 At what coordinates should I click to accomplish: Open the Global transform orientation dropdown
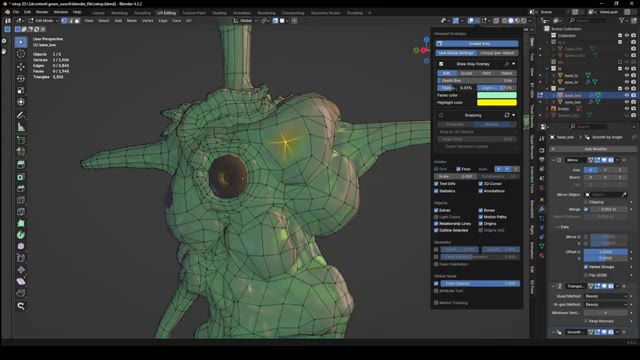click(245, 20)
